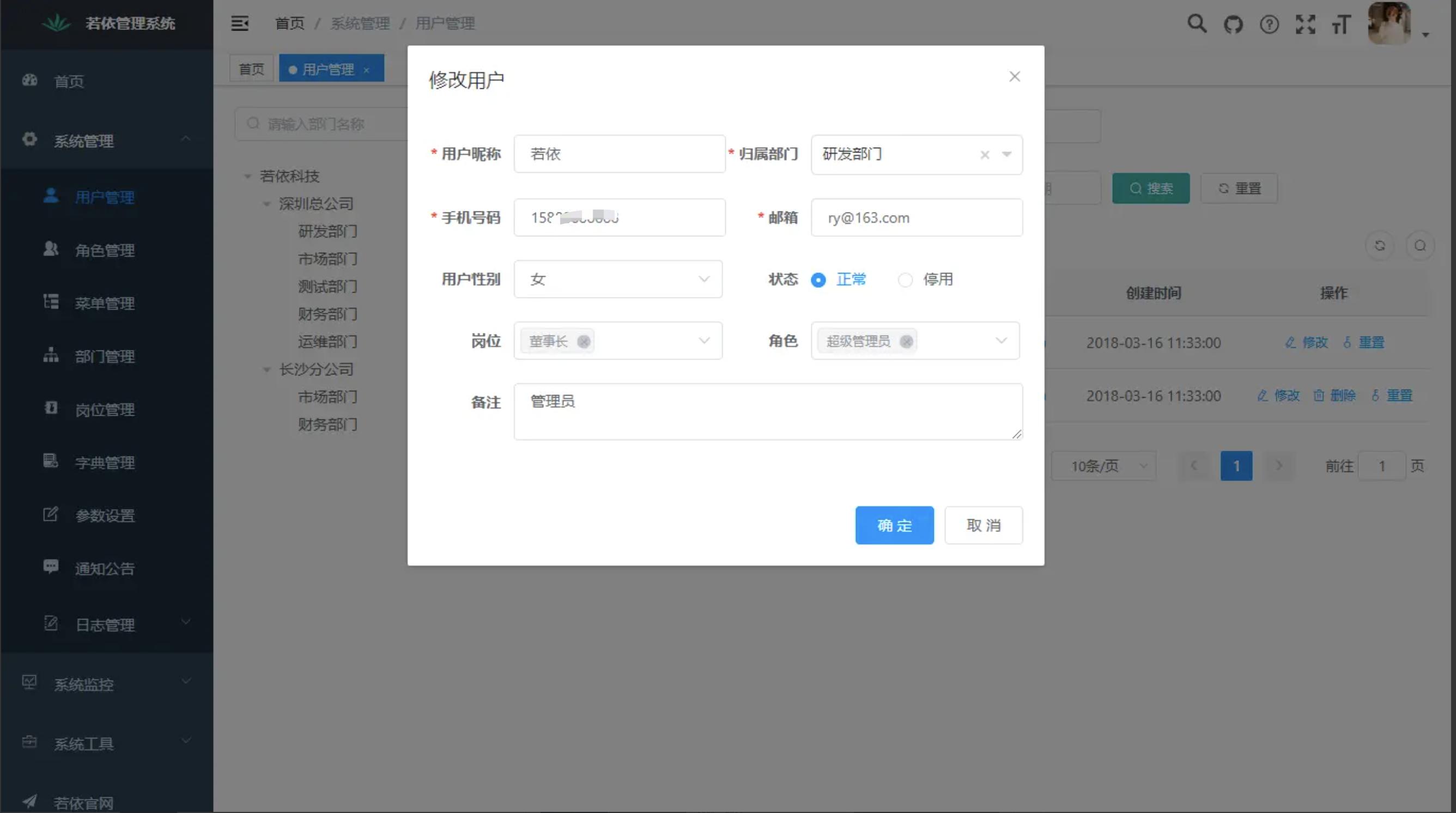
Task: Click the 确定 confirm button
Action: click(x=894, y=525)
